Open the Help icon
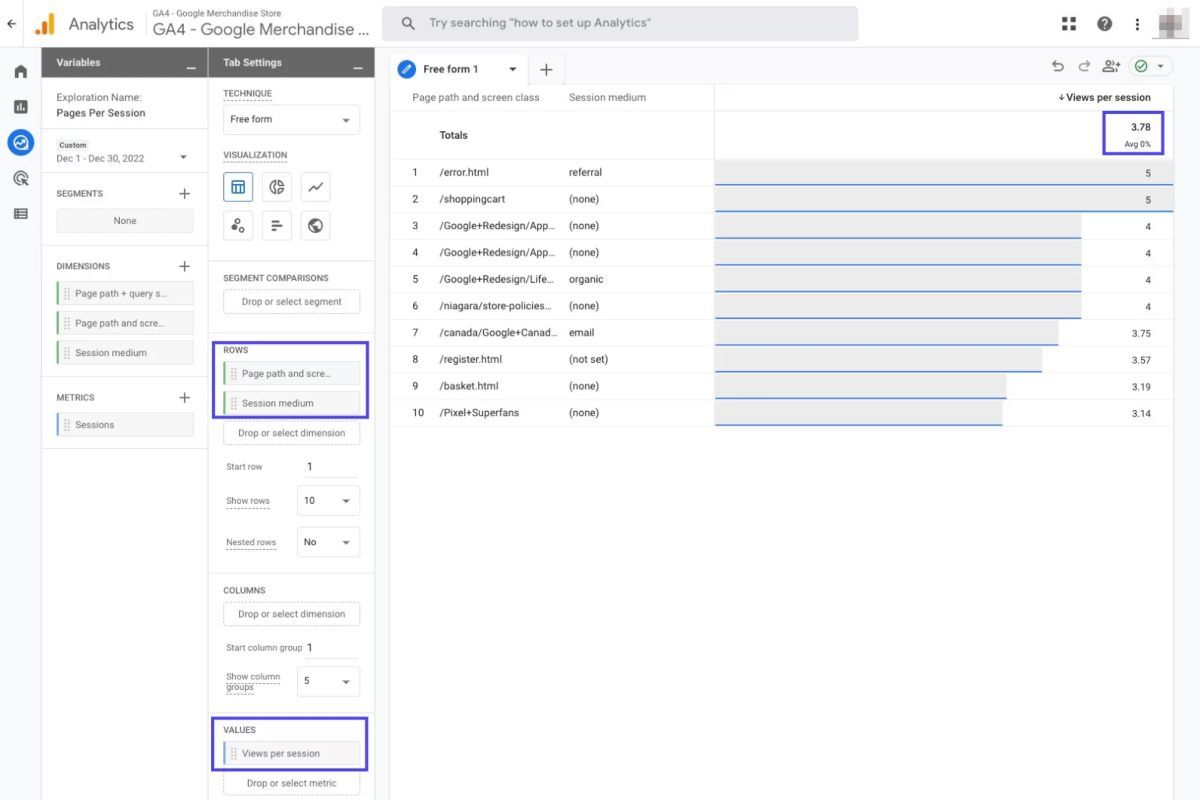 [1104, 24]
